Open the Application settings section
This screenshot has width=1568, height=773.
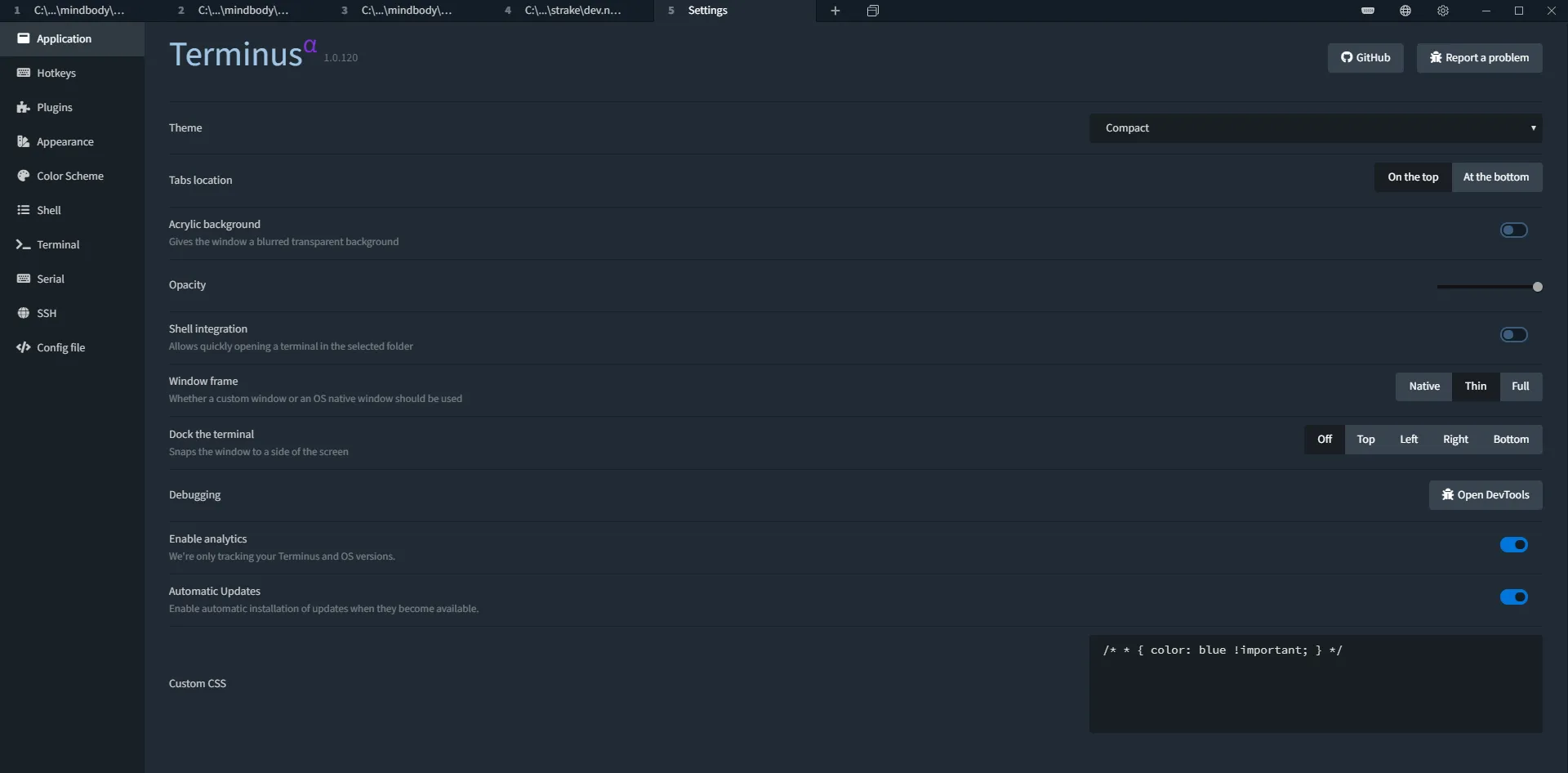72,38
